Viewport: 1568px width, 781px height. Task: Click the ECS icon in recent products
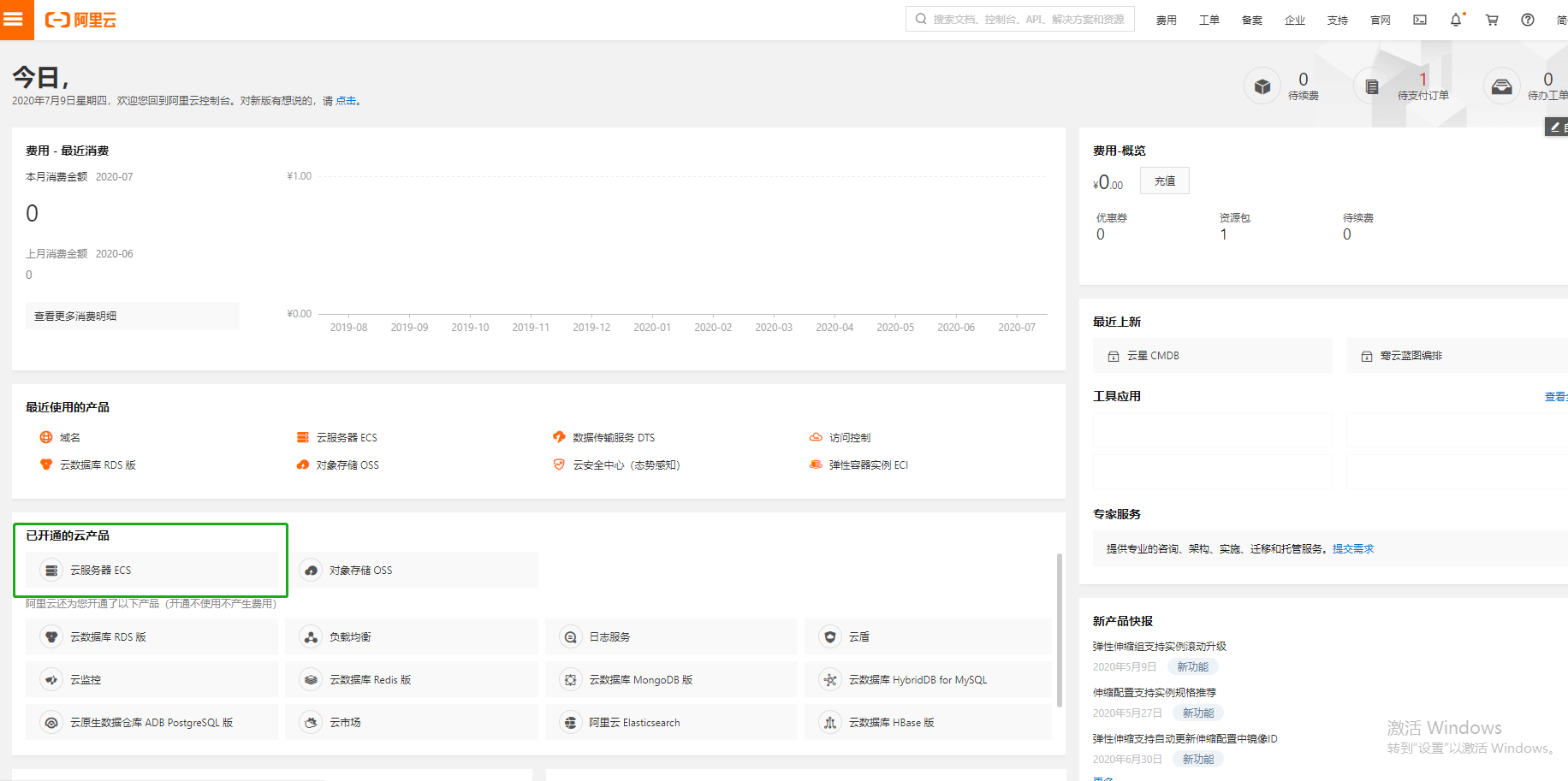click(x=303, y=437)
